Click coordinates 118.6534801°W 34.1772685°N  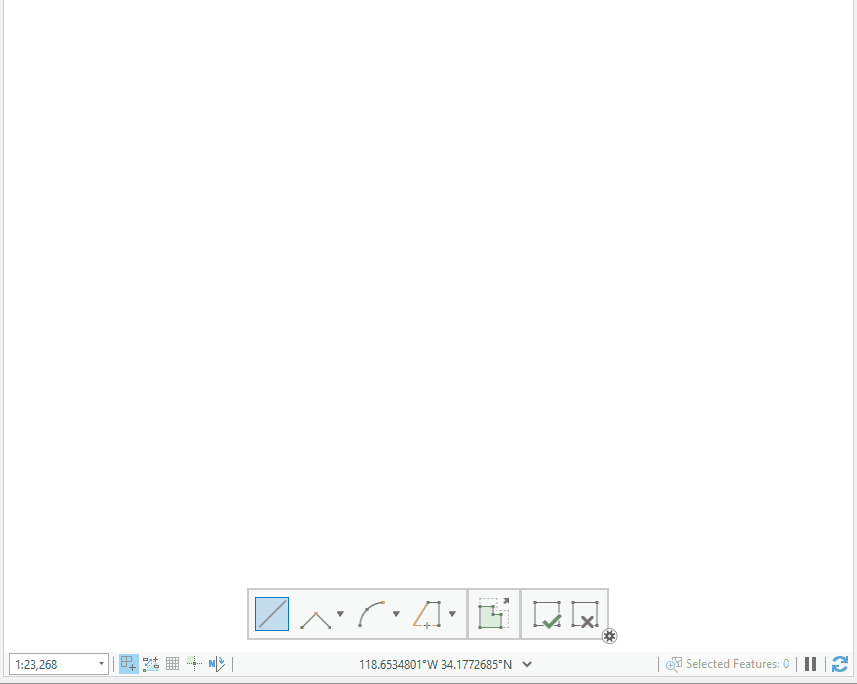pyautogui.click(x=436, y=664)
